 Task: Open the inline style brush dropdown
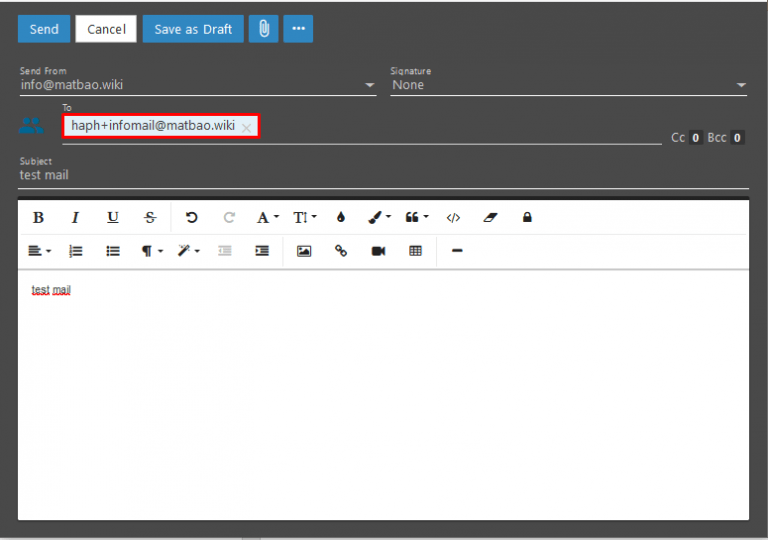click(x=379, y=217)
